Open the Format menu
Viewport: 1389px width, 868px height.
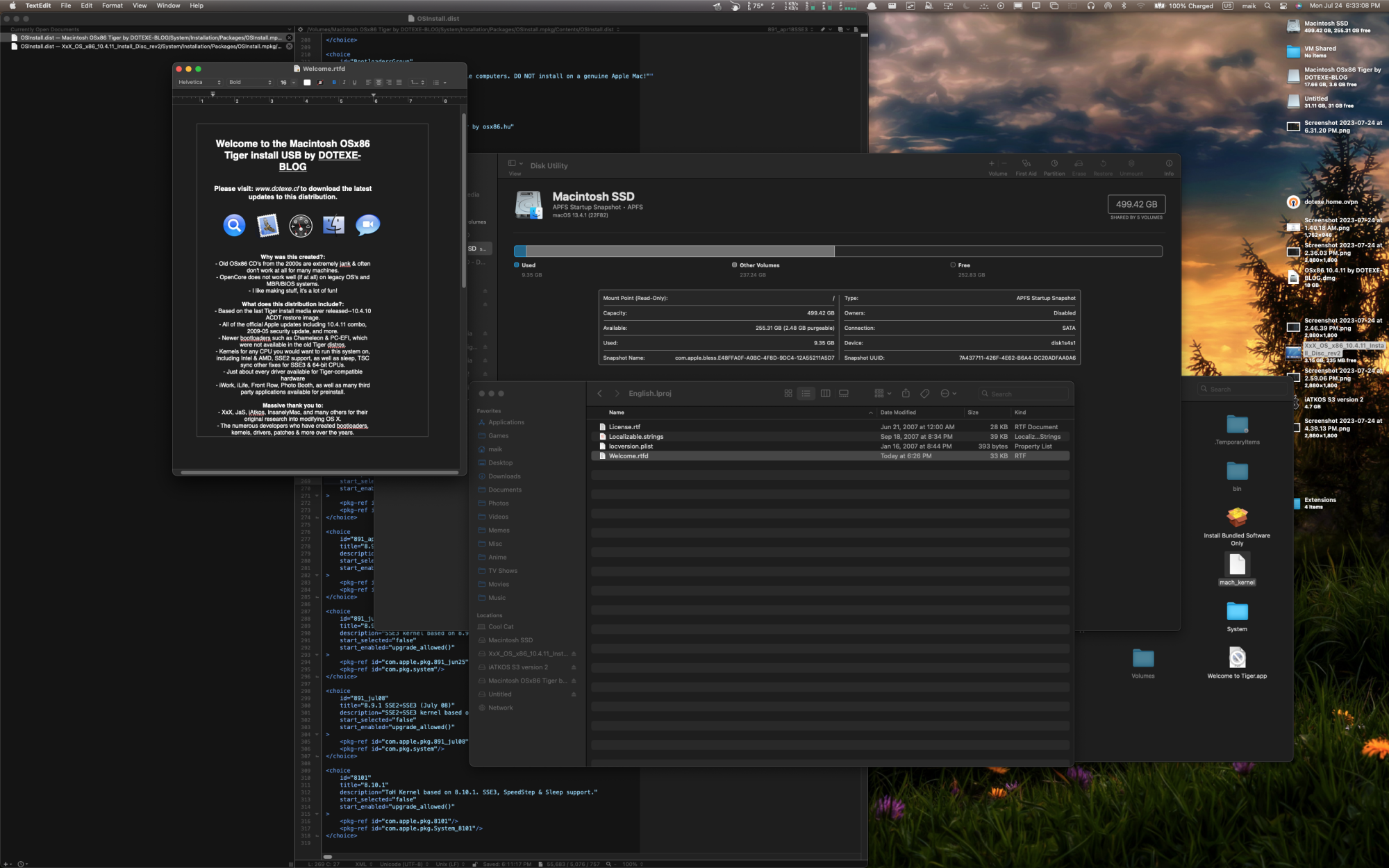point(112,6)
